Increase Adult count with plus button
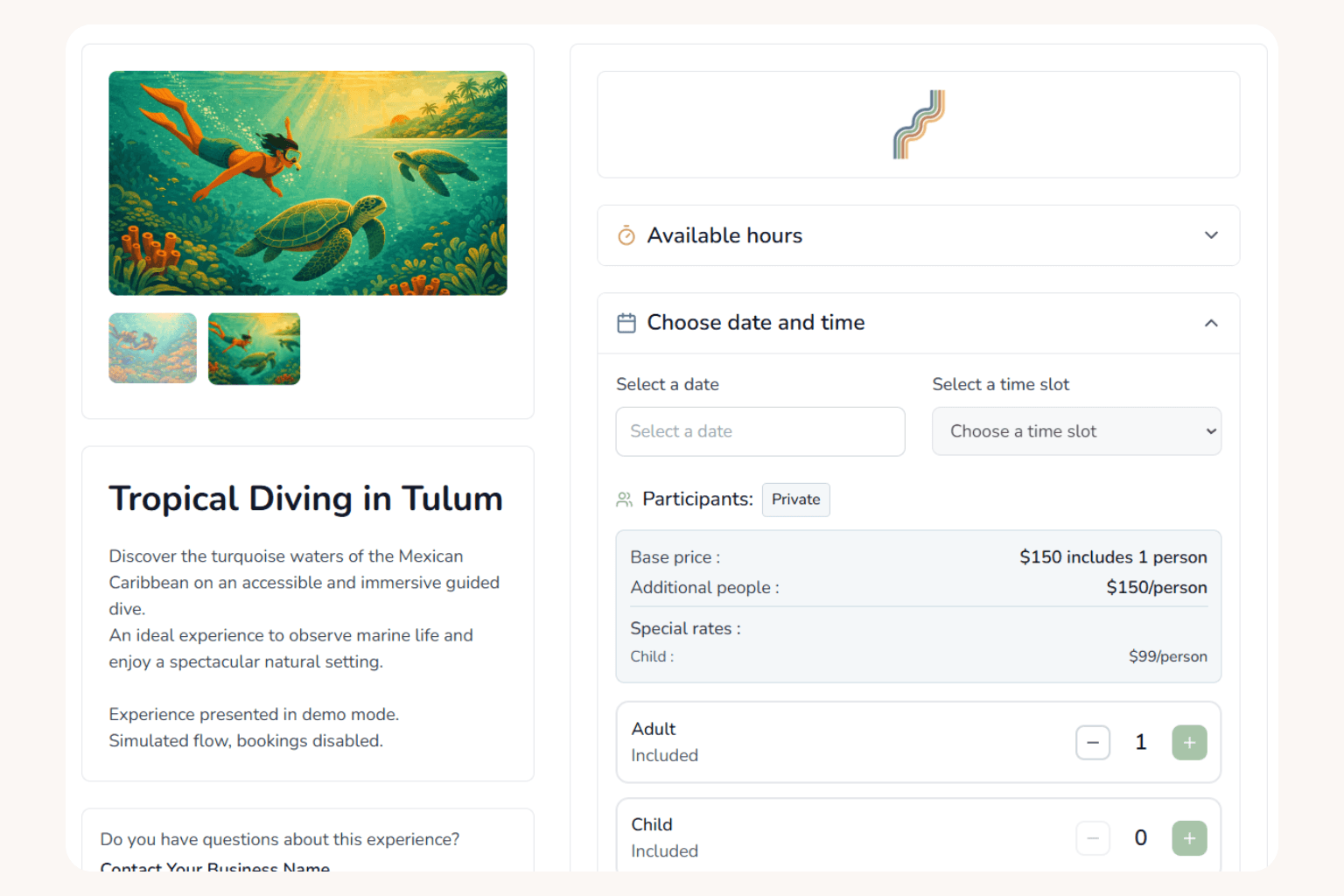The width and height of the screenshot is (1344, 896). [x=1188, y=742]
